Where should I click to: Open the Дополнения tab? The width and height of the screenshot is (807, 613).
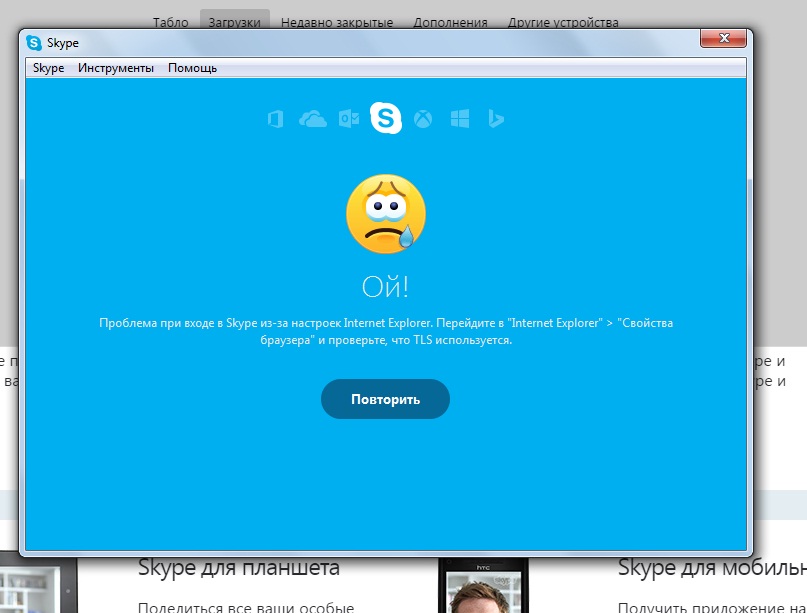(450, 22)
